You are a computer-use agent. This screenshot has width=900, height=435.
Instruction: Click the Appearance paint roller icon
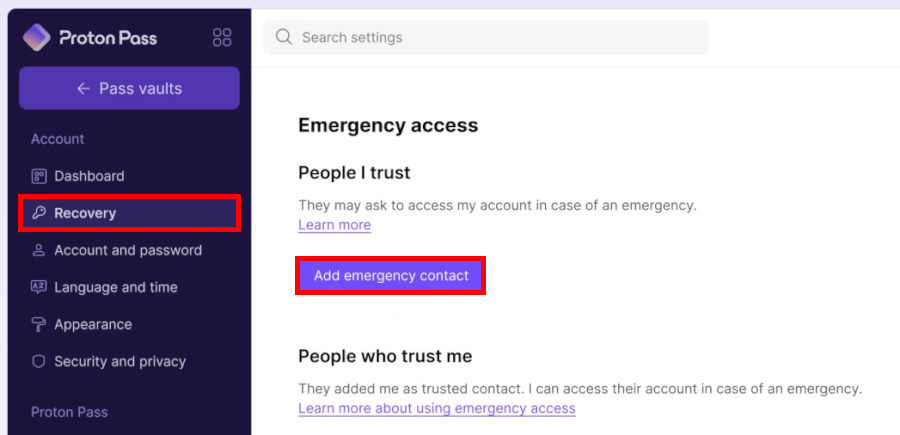(x=39, y=324)
